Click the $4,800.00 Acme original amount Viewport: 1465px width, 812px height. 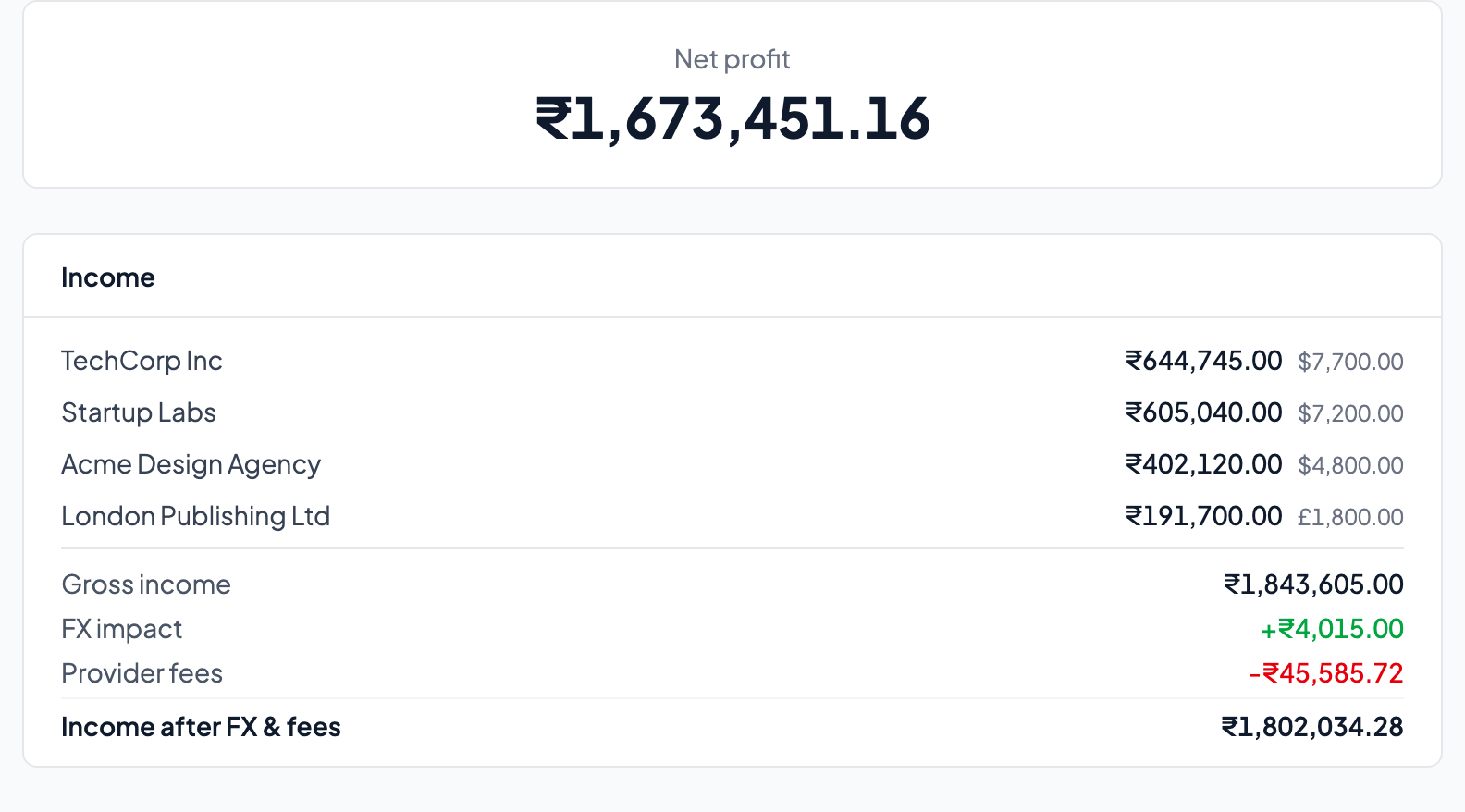tap(1350, 465)
